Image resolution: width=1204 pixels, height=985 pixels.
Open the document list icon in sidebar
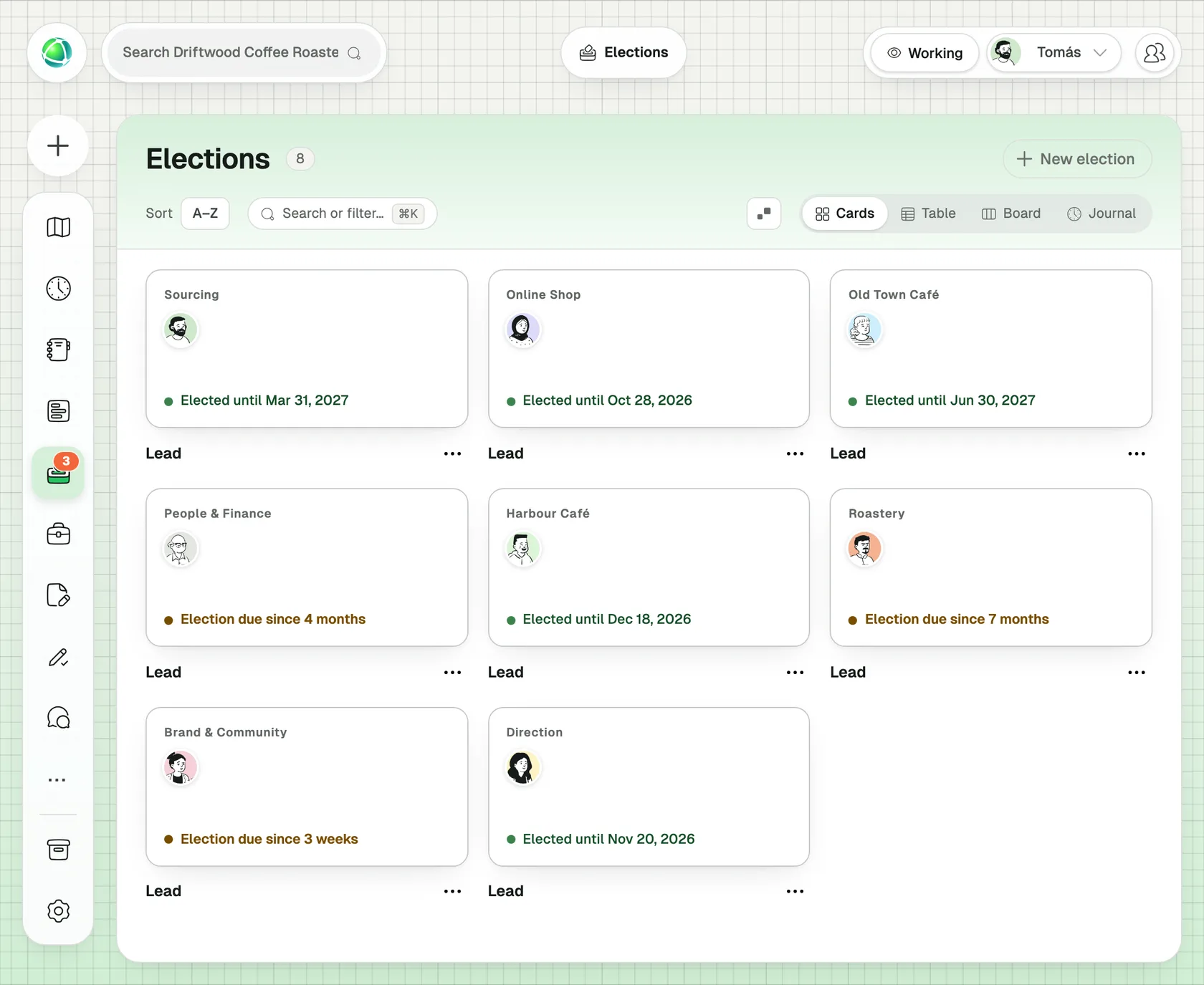tap(58, 411)
